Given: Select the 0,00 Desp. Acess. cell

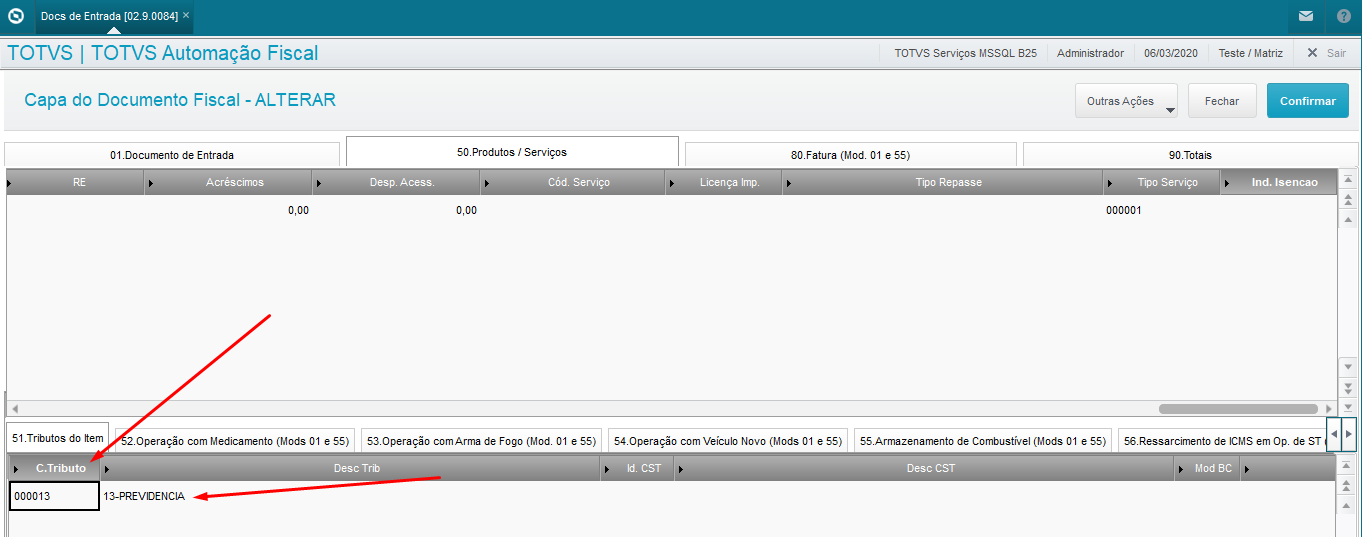Looking at the screenshot, I should 396,211.
